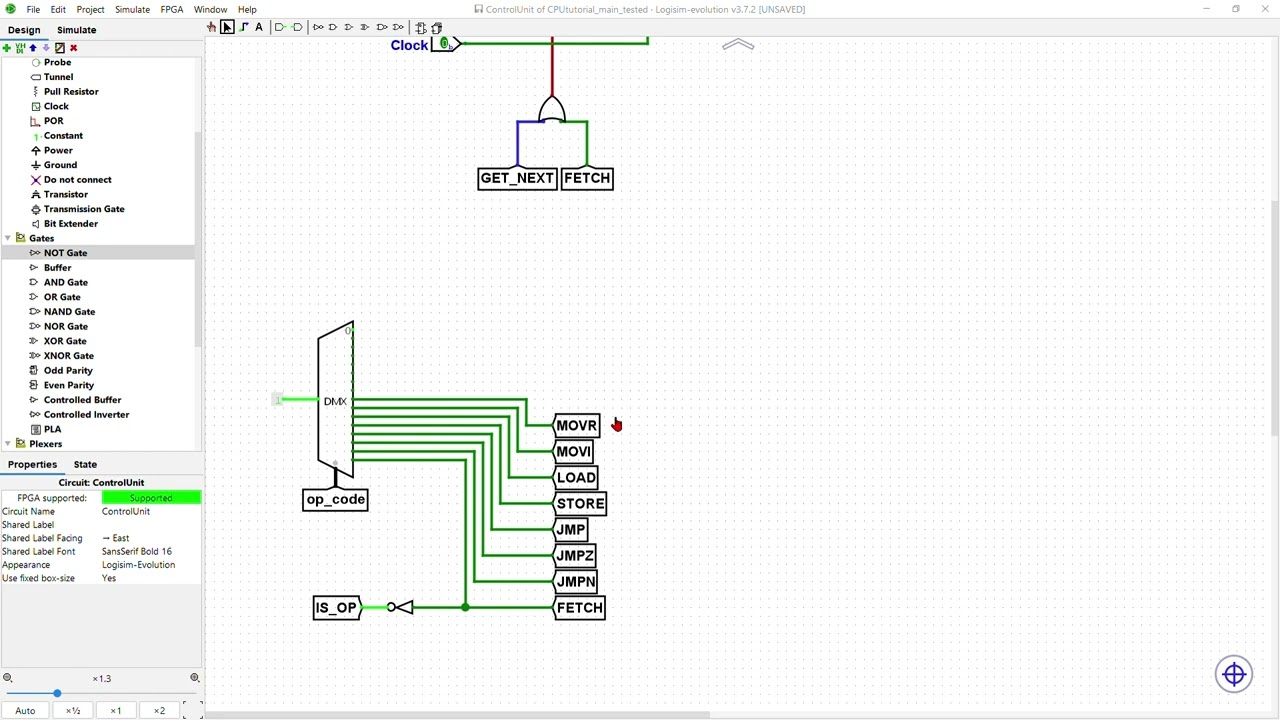Click the zoom out magnifier icon
The height and width of the screenshot is (720, 1280).
click(8, 678)
